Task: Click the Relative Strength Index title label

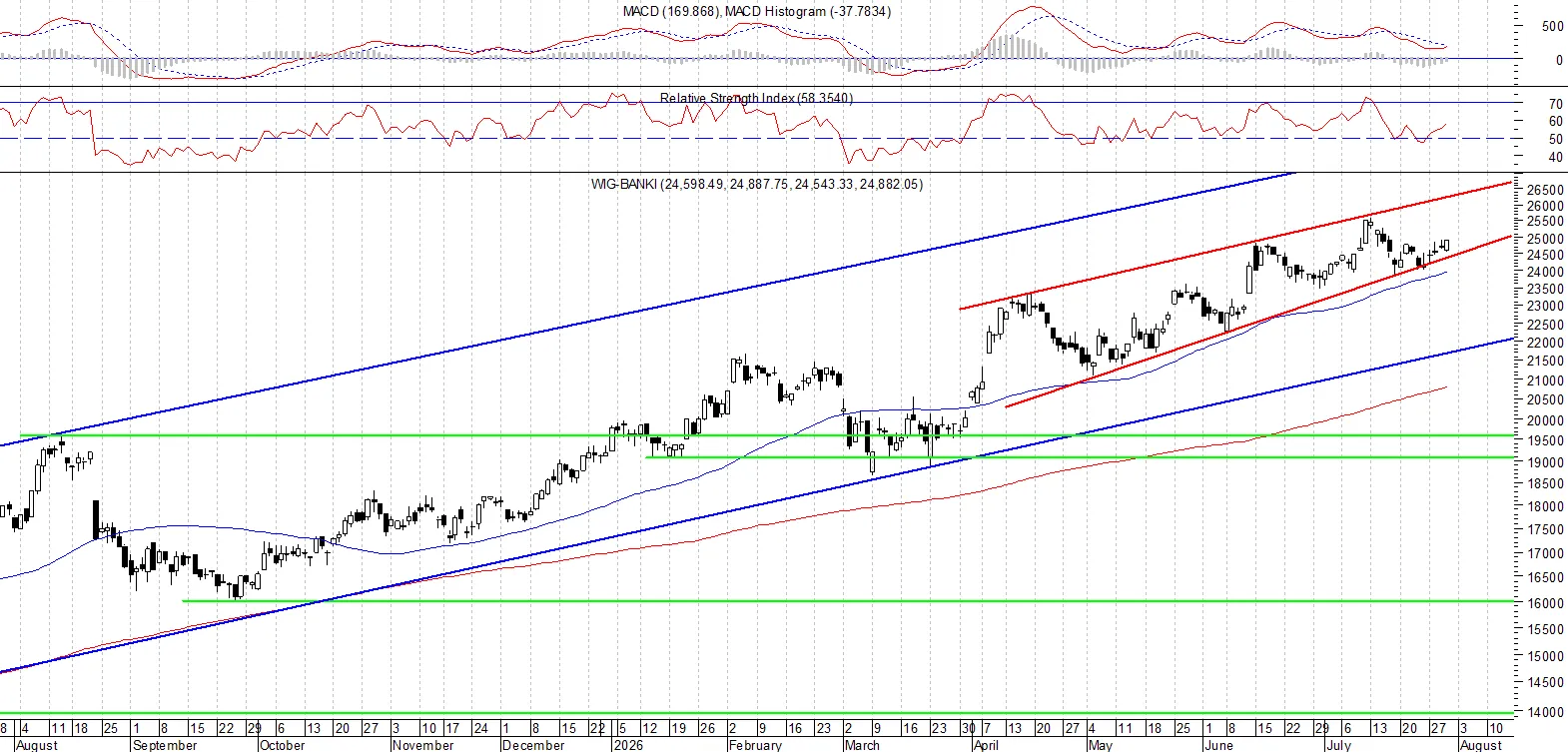Action: [756, 98]
